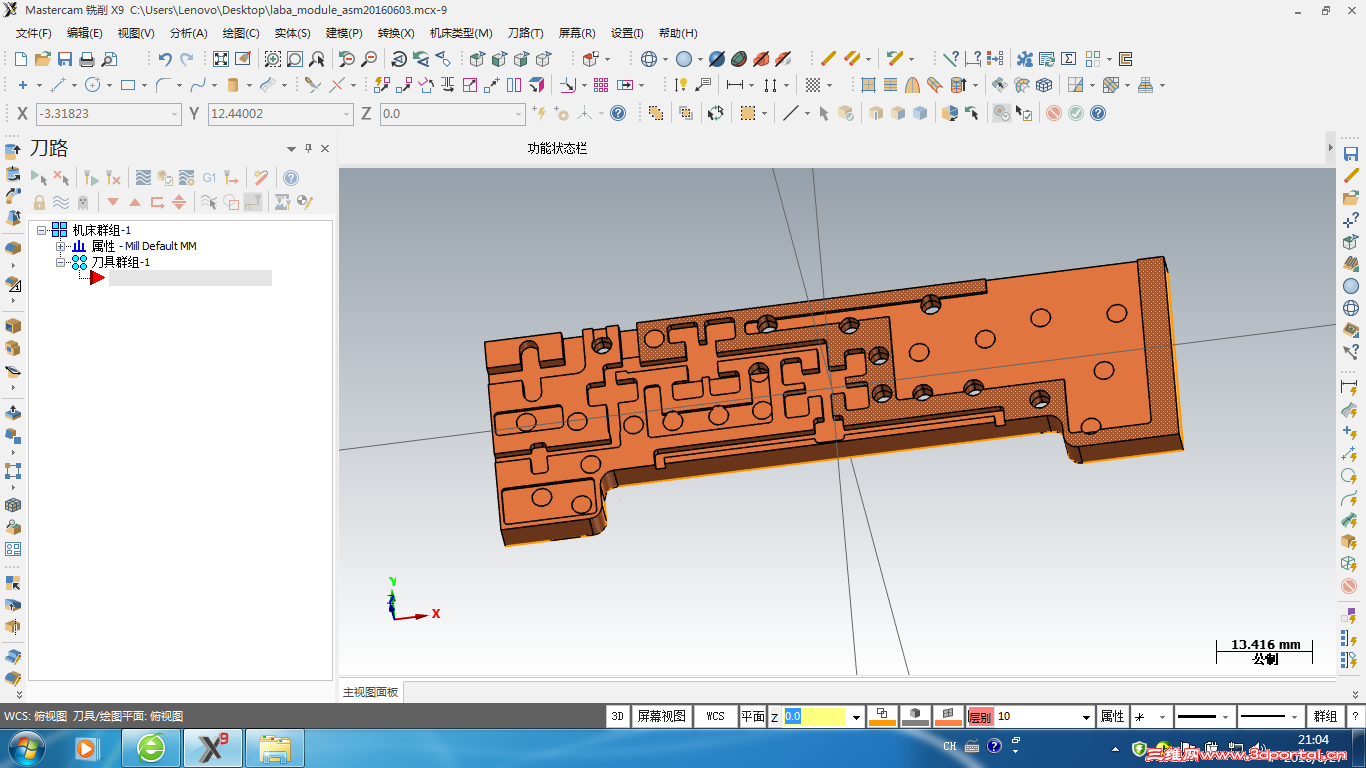Click the 屏幕视图 button
The image size is (1366, 768).
click(x=662, y=716)
